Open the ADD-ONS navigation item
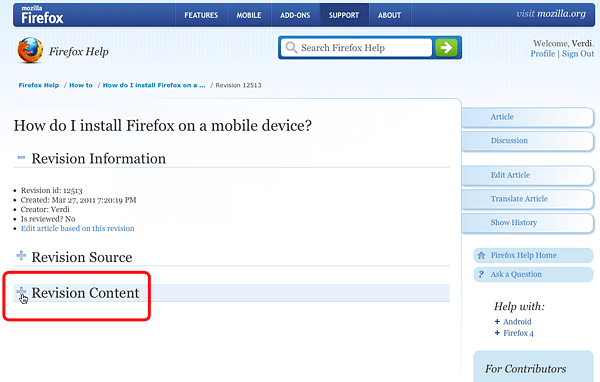Viewport: 600px width, 382px height. tap(295, 15)
